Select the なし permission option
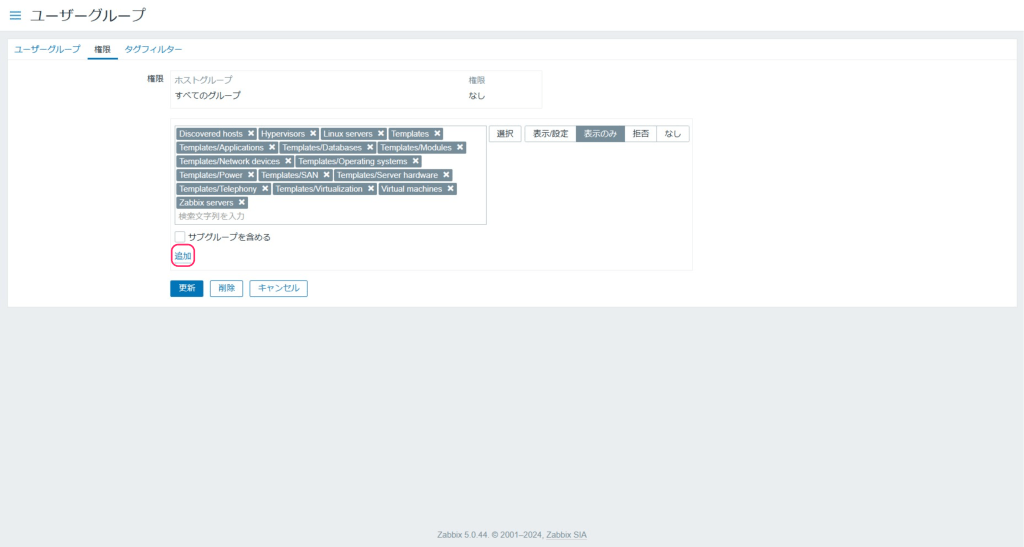Screen dimensions: 1024x547 click(x=673, y=134)
